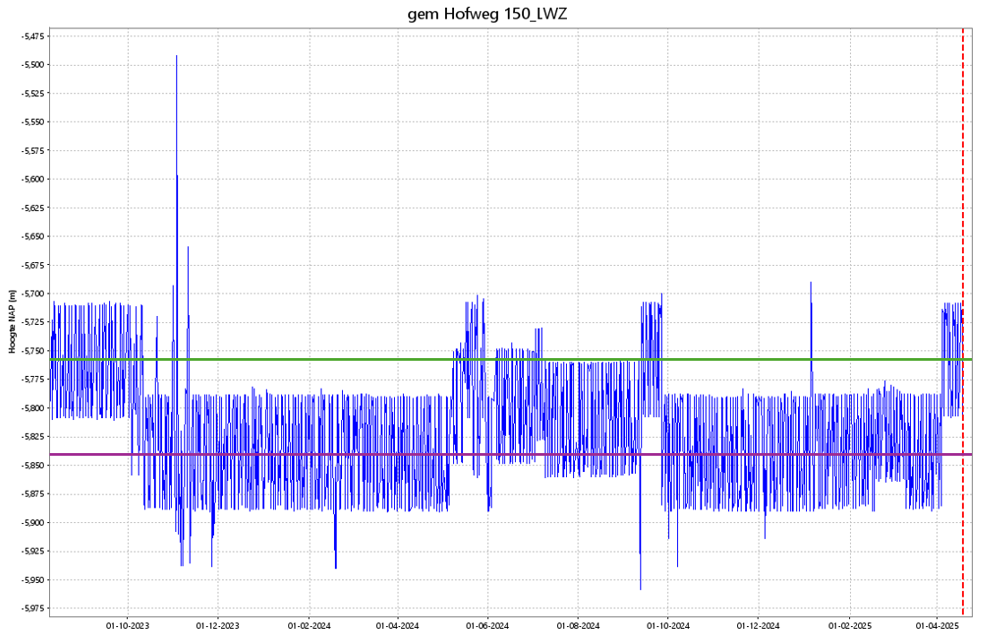This screenshot has height=637, width=990.
Task: Click the 01-10-2023 x-axis date label
Action: click(x=128, y=626)
